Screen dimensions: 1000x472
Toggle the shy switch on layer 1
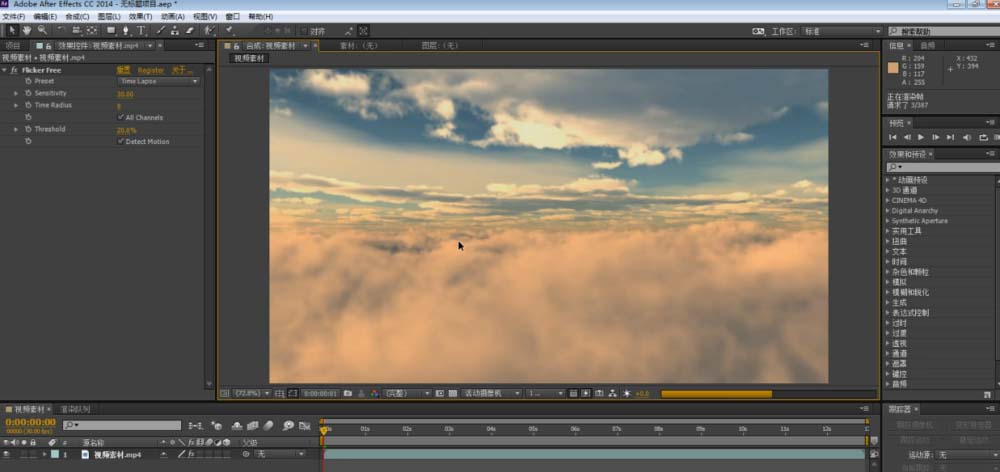tap(164, 455)
